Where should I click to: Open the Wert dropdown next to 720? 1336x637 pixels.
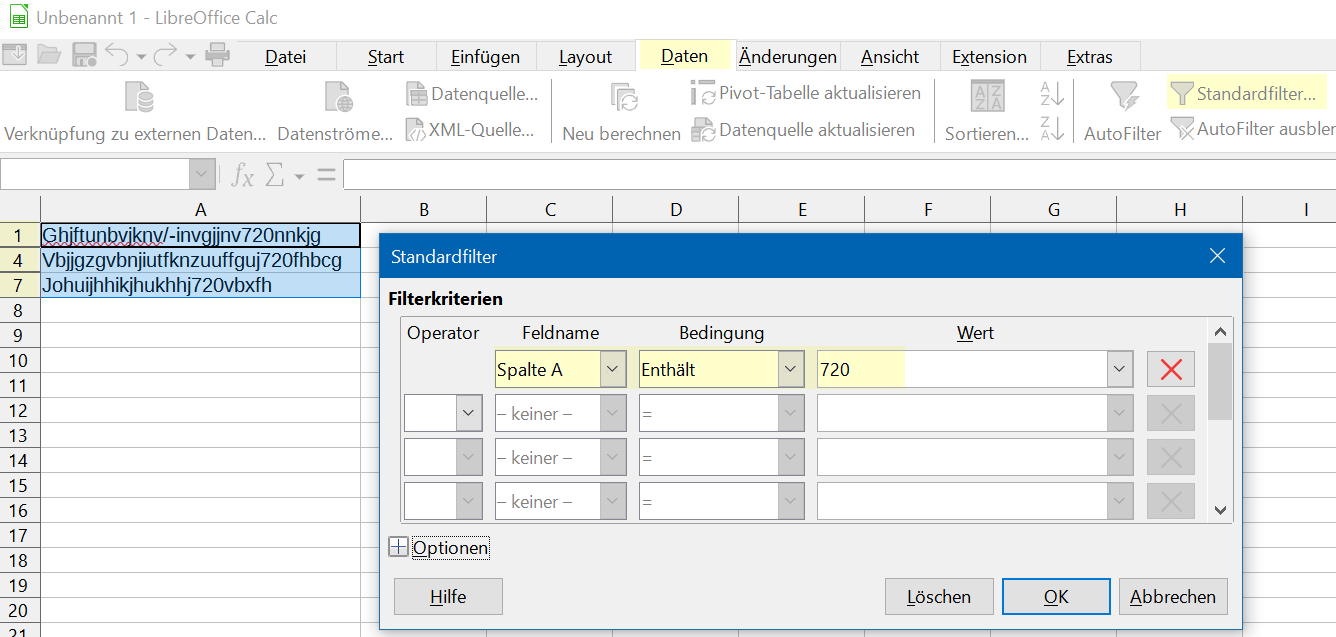pos(1118,368)
